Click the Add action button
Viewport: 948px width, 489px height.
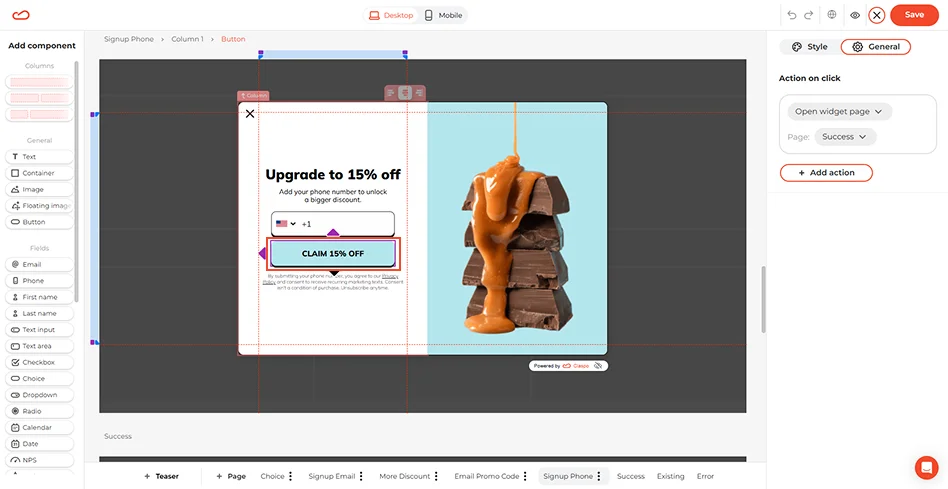point(826,173)
